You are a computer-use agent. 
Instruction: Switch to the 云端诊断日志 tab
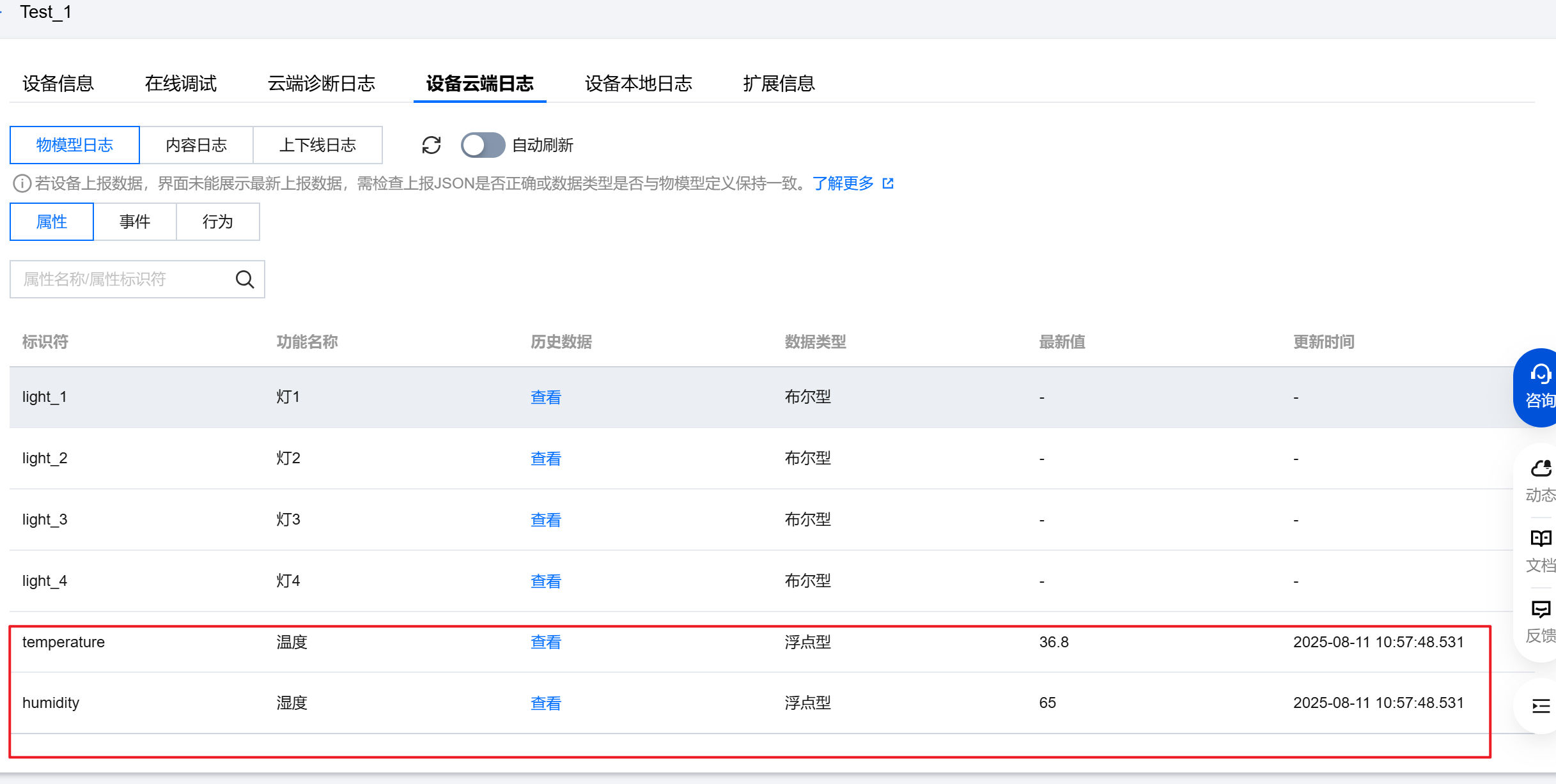[x=322, y=84]
